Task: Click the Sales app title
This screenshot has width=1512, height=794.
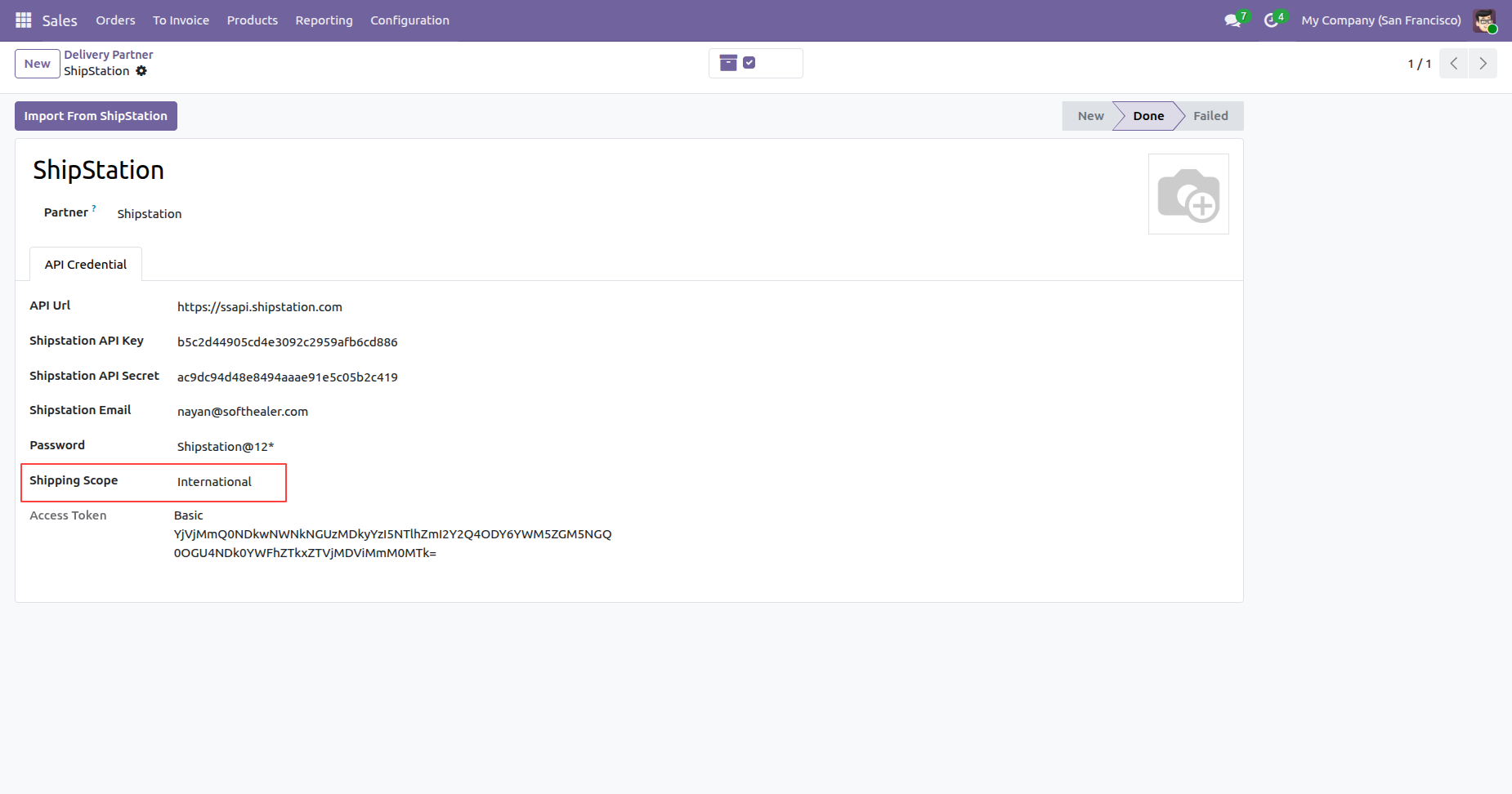Action: click(x=60, y=20)
